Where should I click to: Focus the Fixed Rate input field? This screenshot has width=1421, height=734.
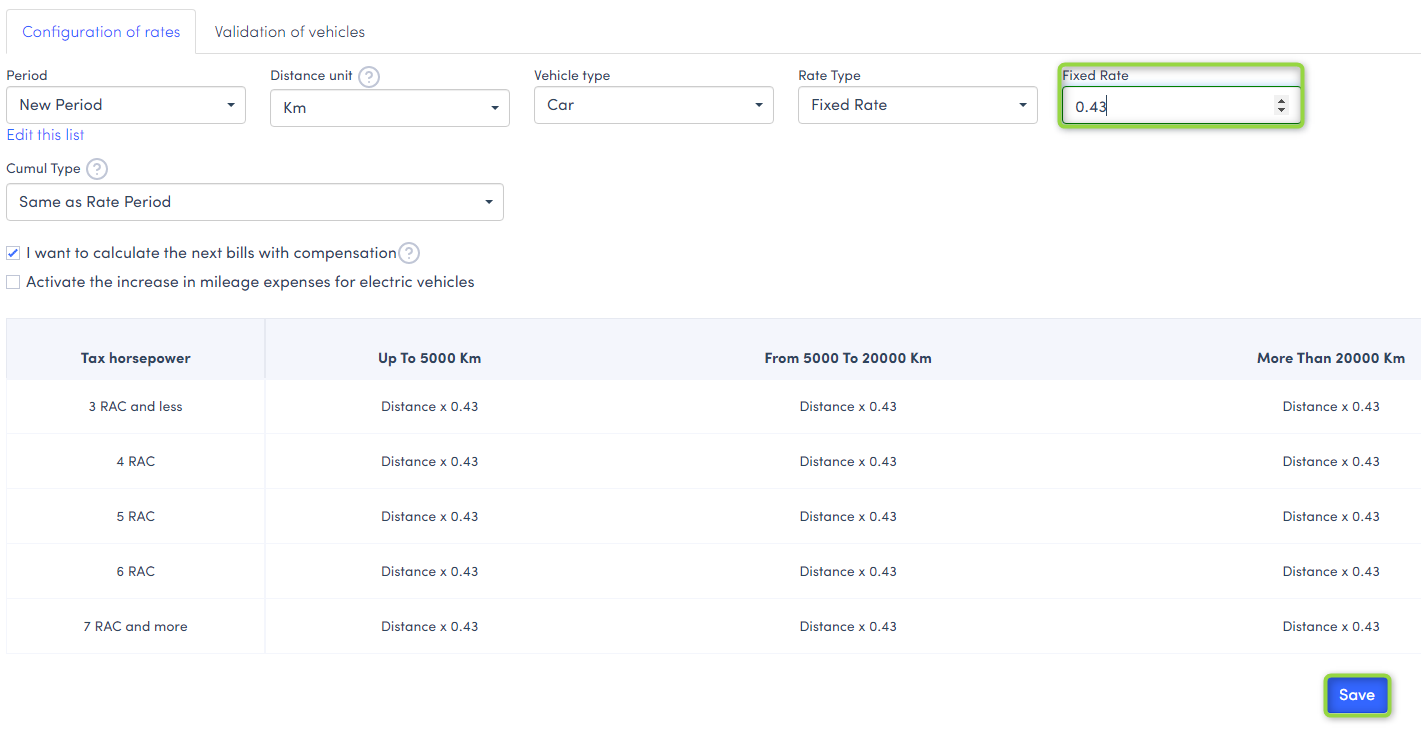point(1165,106)
